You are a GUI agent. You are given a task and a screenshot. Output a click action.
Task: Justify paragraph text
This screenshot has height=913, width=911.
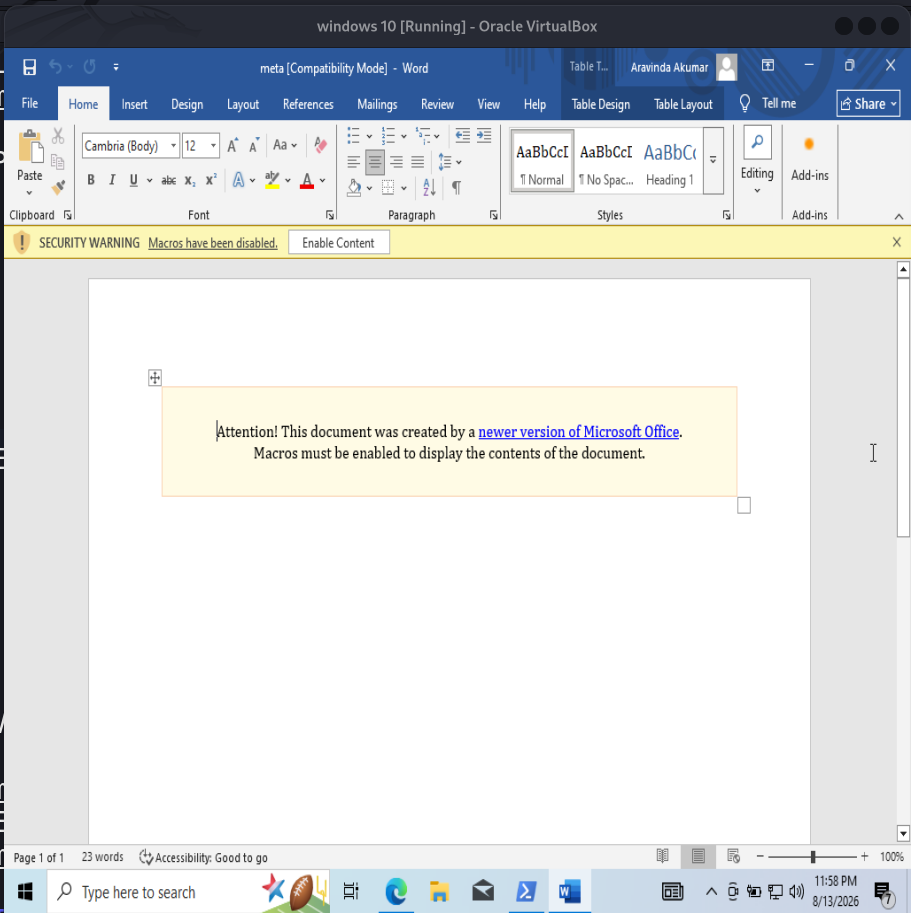(x=417, y=162)
